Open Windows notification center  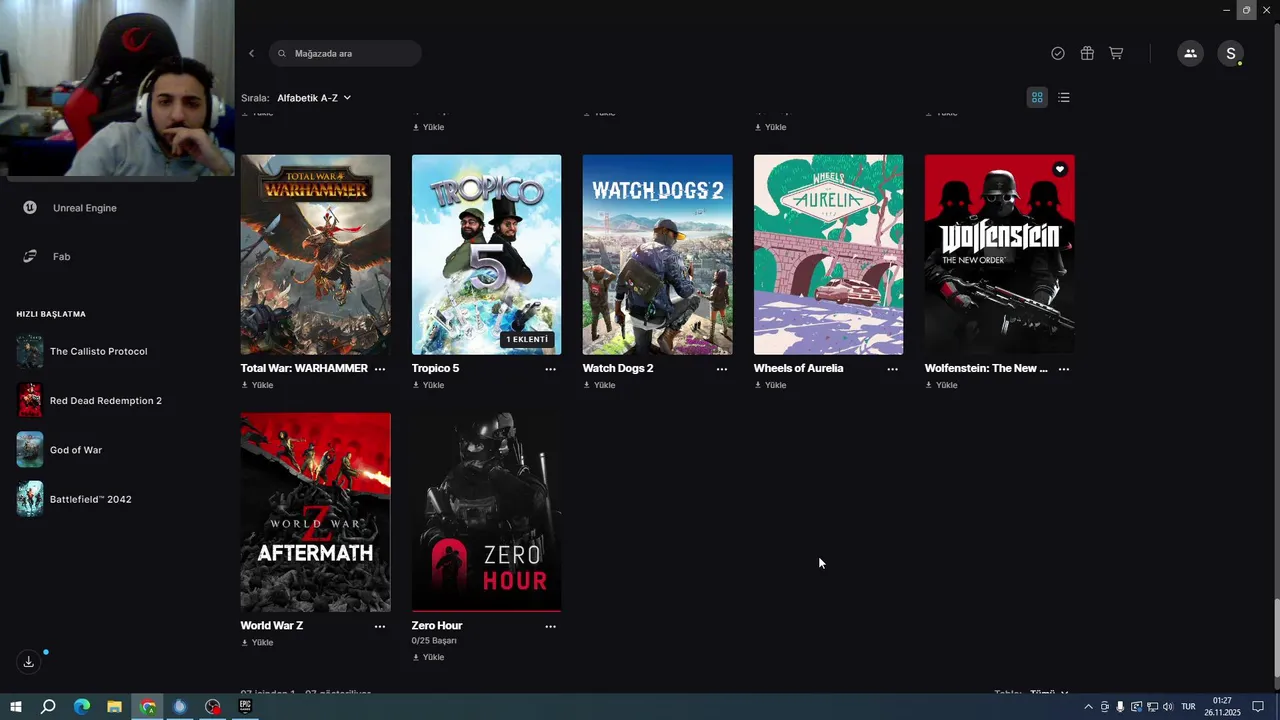point(1258,707)
